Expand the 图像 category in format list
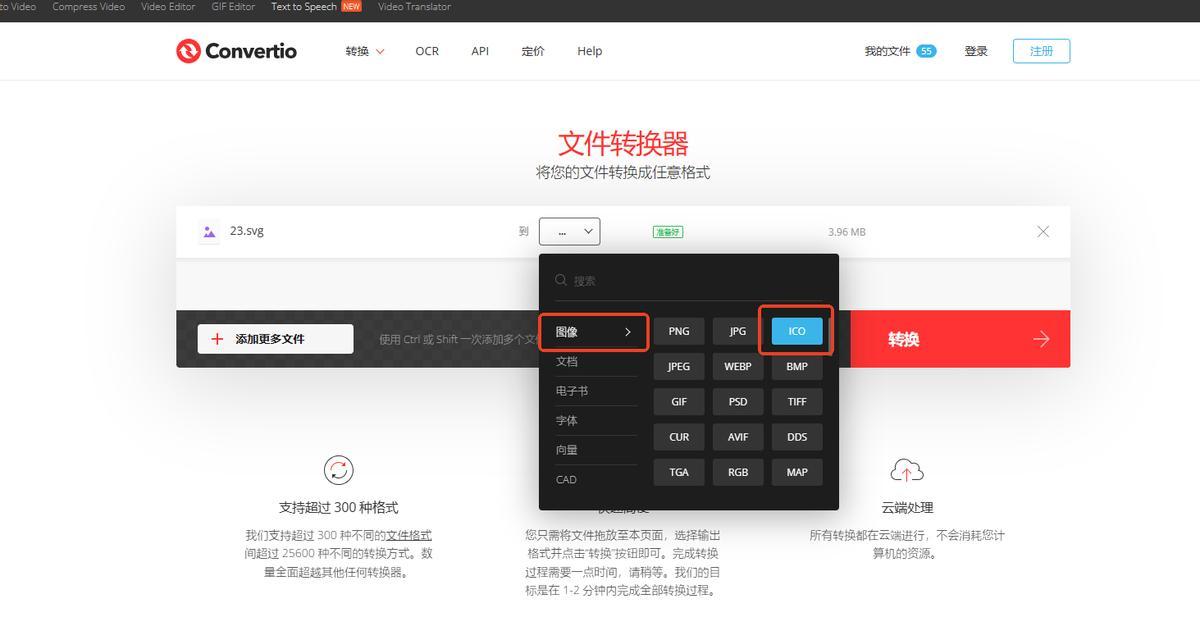 coord(595,332)
